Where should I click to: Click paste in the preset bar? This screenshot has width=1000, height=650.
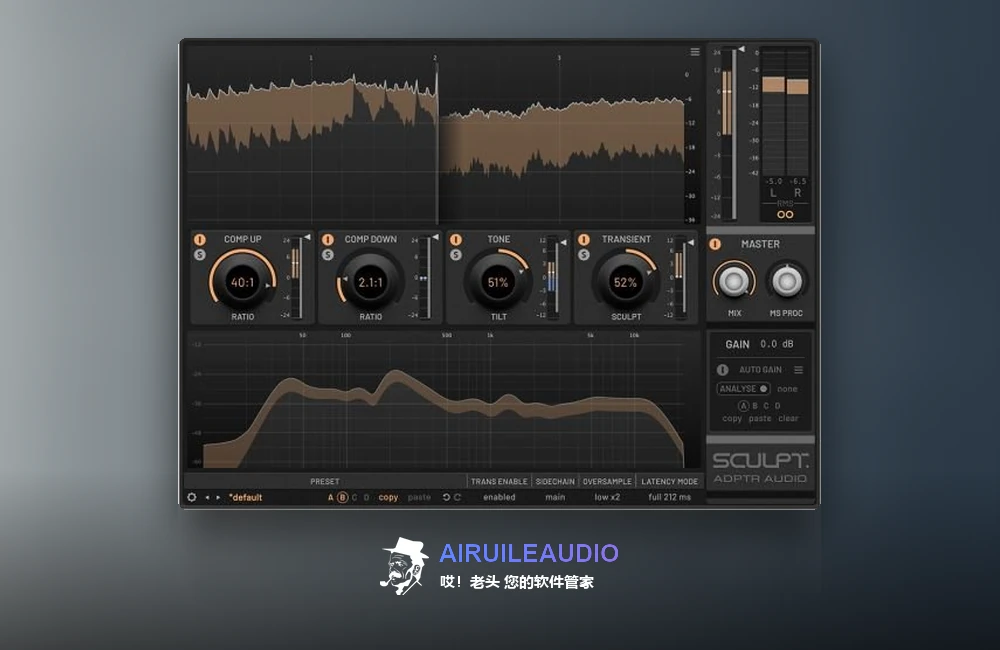click(x=419, y=498)
